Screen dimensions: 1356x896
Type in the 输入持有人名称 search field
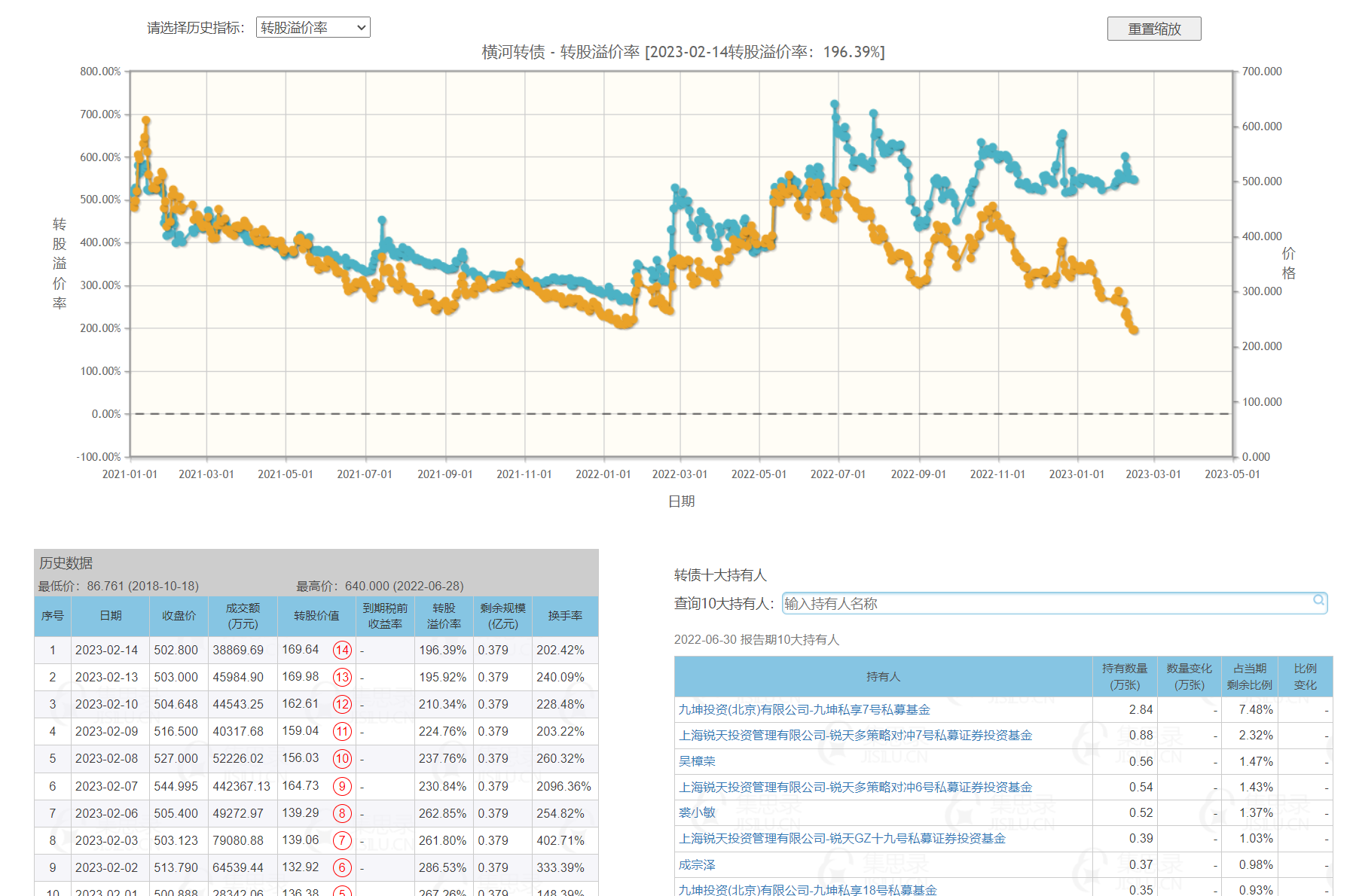click(1047, 603)
